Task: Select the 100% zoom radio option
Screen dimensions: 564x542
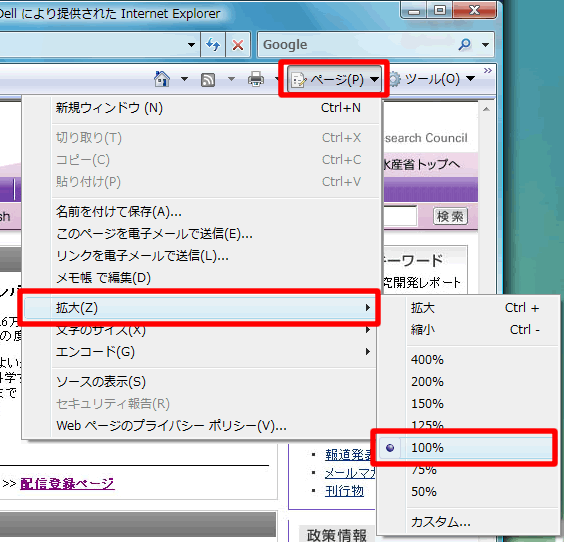Action: 464,448
